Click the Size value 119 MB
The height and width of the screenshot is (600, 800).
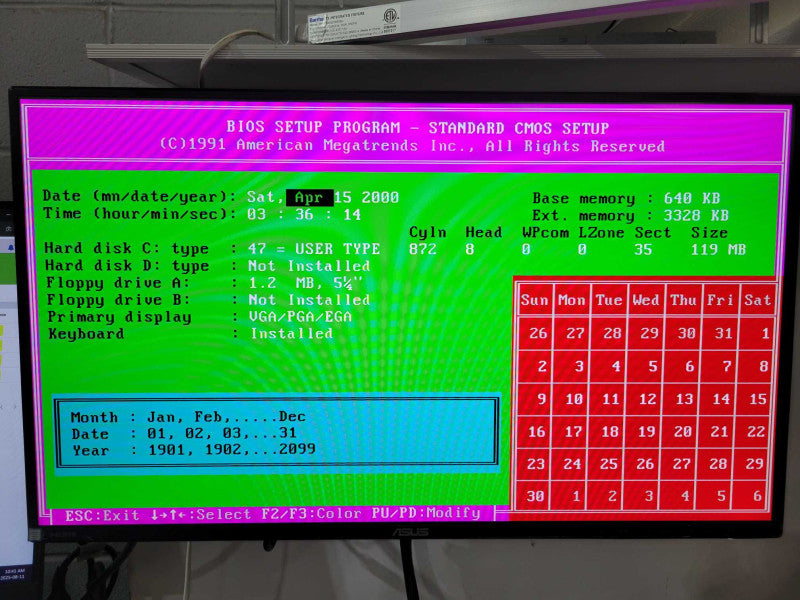point(718,249)
